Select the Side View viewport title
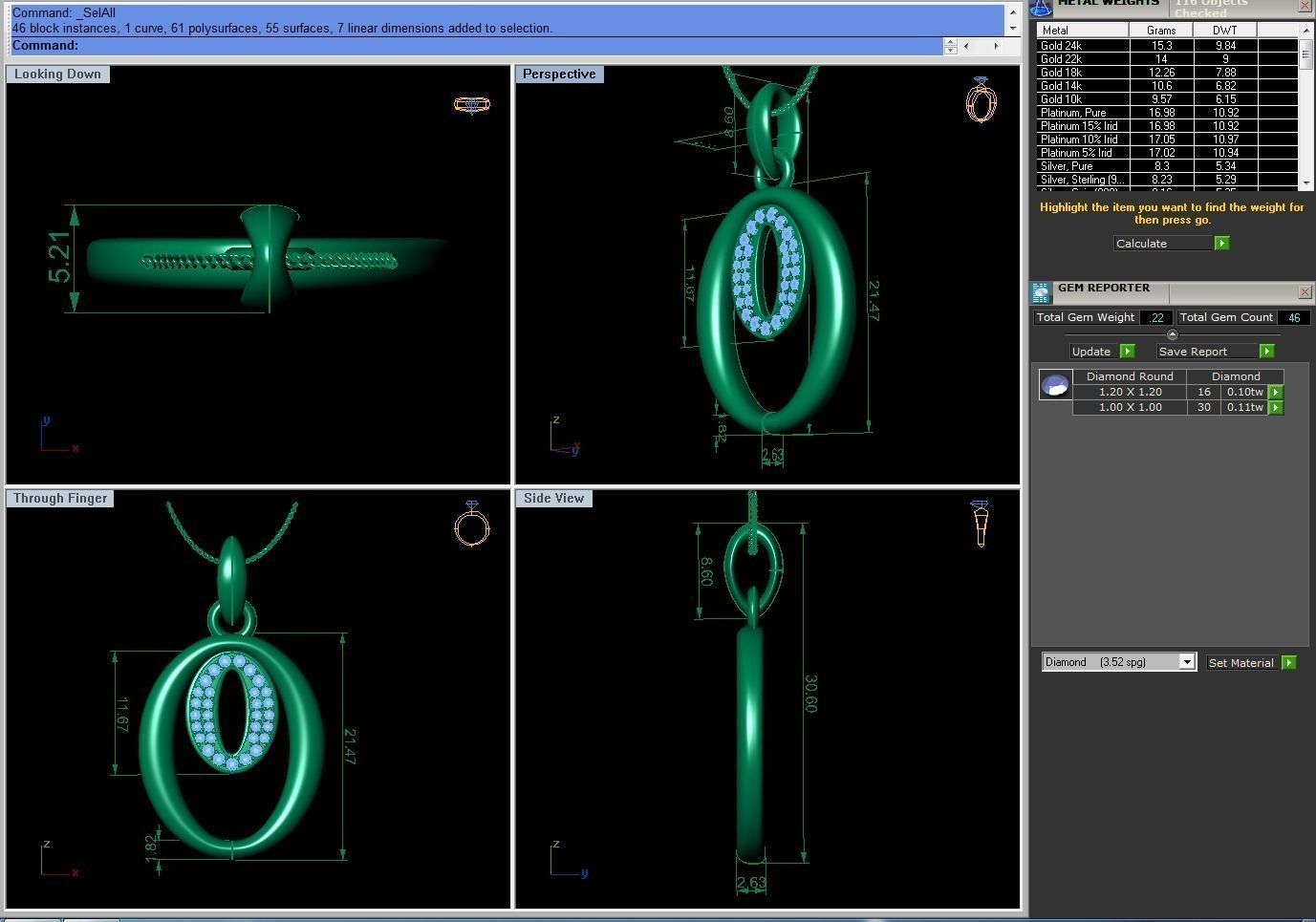Viewport: 1316px width, 922px height. (553, 499)
